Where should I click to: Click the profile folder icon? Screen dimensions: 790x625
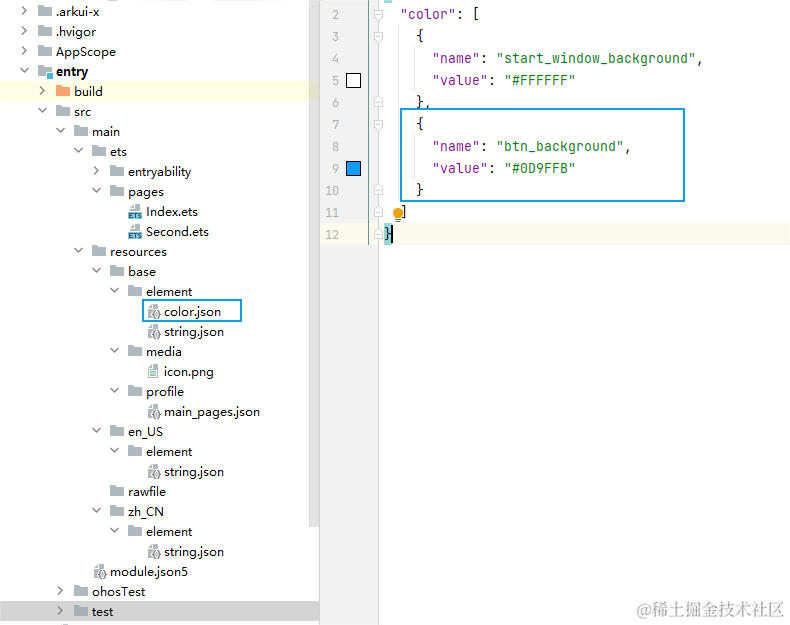coord(135,391)
